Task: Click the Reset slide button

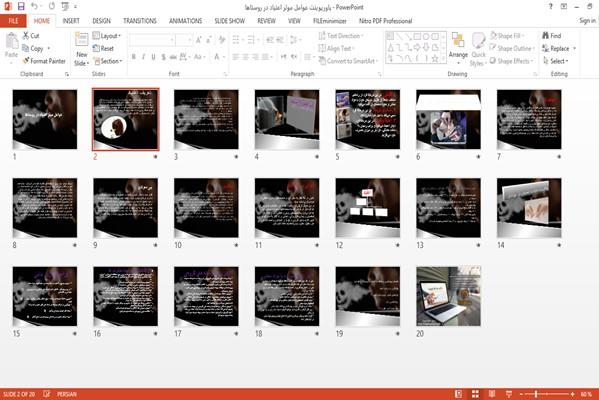Action: (x=103, y=48)
